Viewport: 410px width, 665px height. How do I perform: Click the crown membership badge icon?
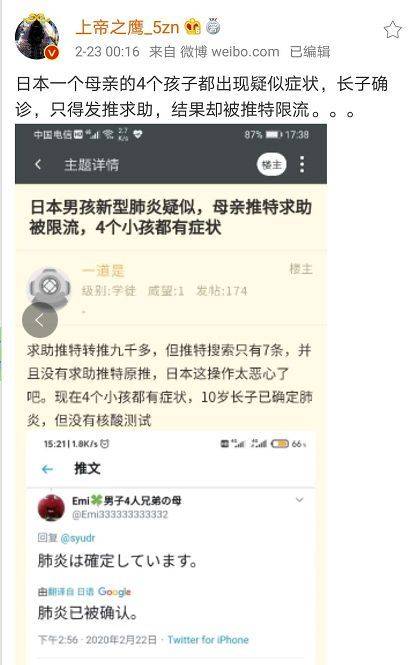[193, 27]
